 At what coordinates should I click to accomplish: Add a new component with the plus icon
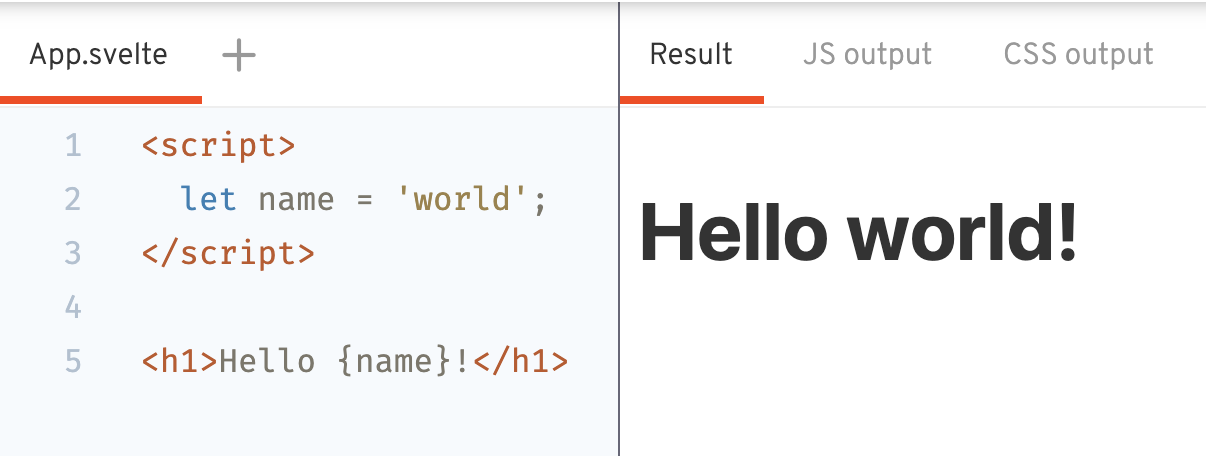click(x=238, y=55)
